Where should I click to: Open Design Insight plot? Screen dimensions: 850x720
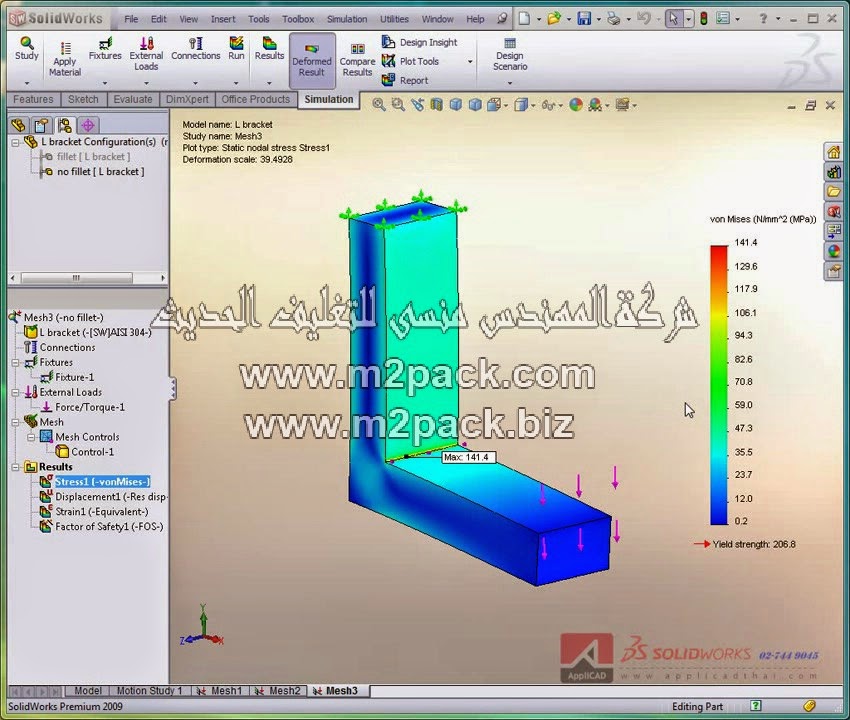tap(420, 42)
